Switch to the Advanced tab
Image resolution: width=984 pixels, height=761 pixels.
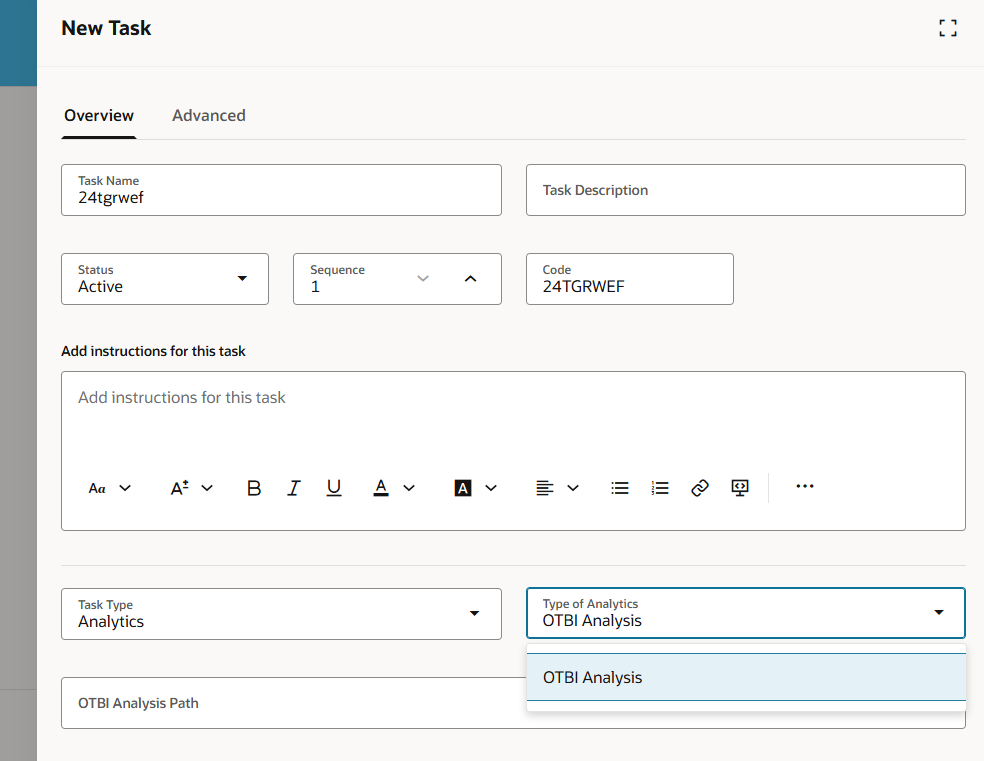click(208, 115)
